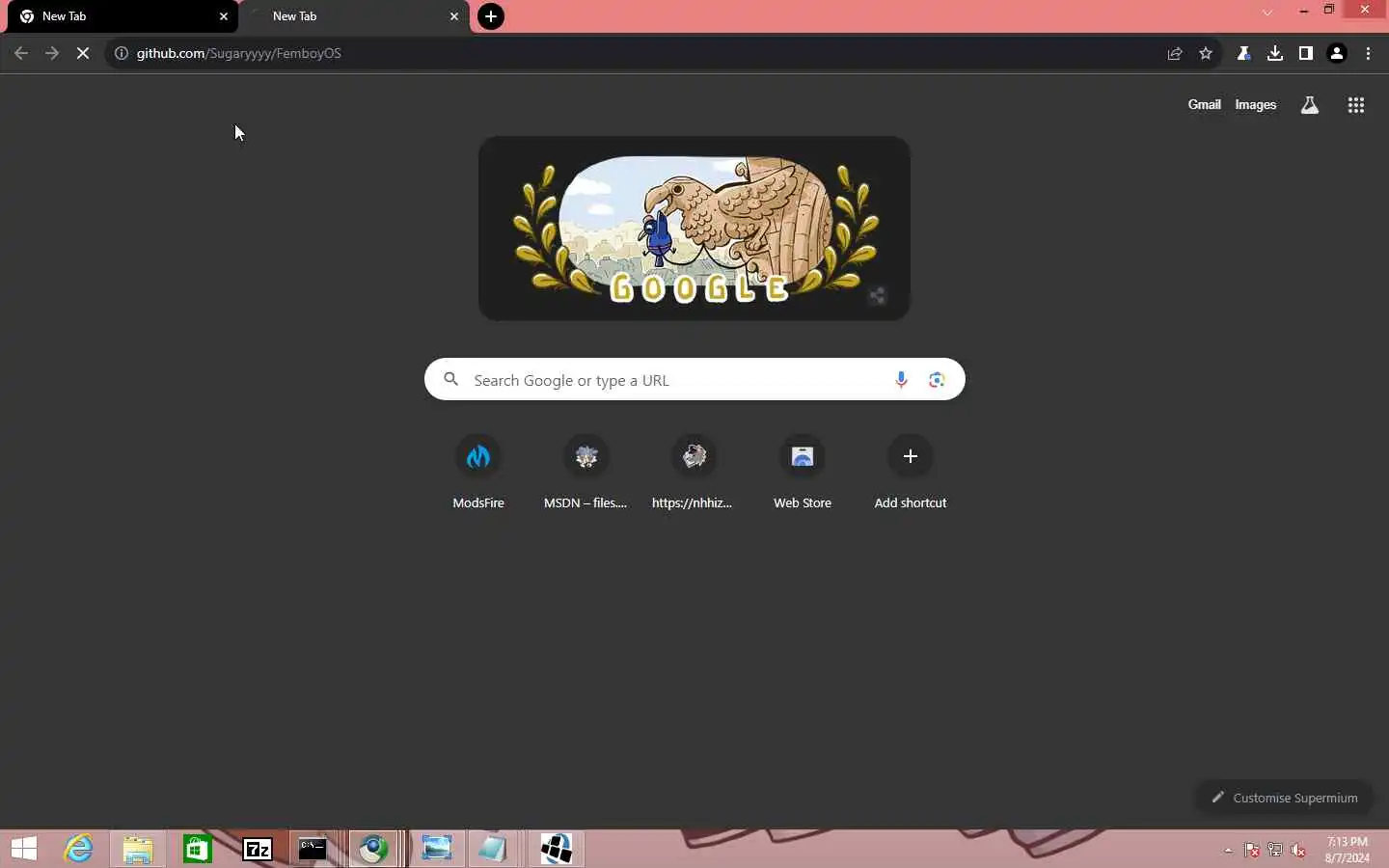Open the Google apps grid

tap(1355, 105)
